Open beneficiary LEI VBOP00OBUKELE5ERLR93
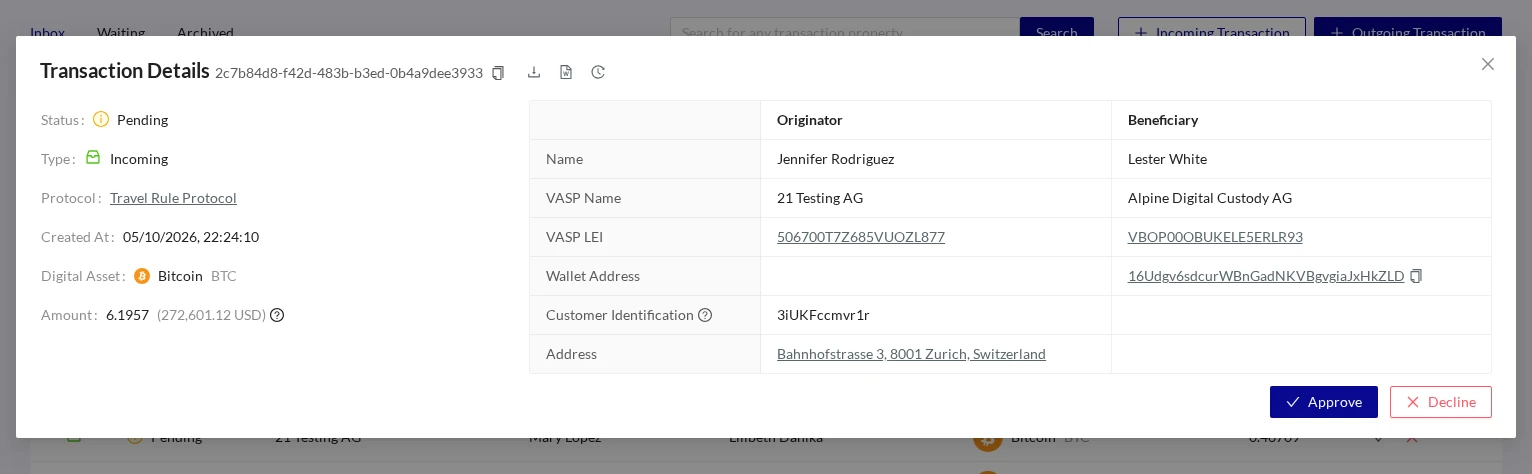Viewport: 1532px width, 474px height. (x=1215, y=237)
